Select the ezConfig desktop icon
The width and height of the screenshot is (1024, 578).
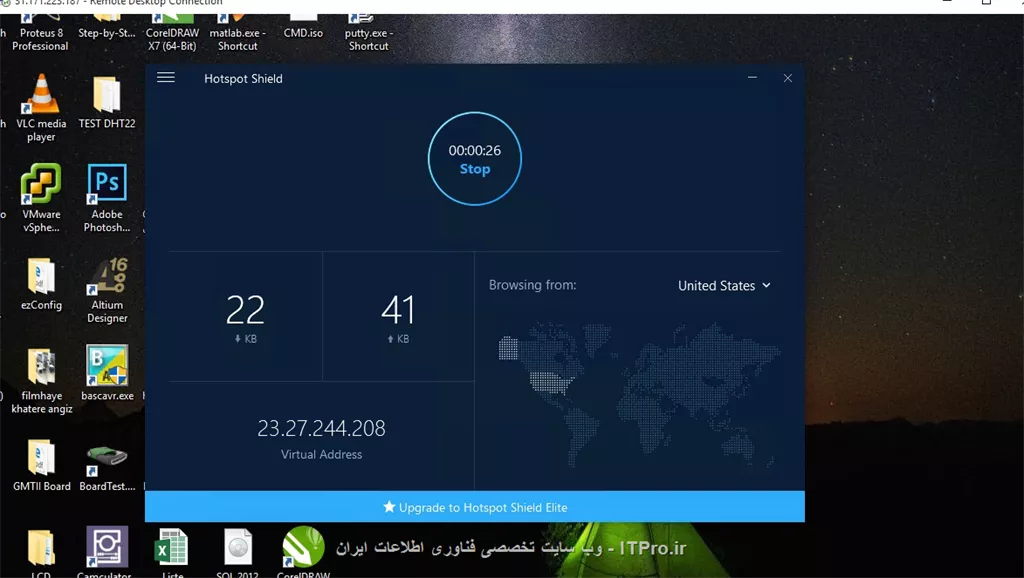click(x=41, y=285)
